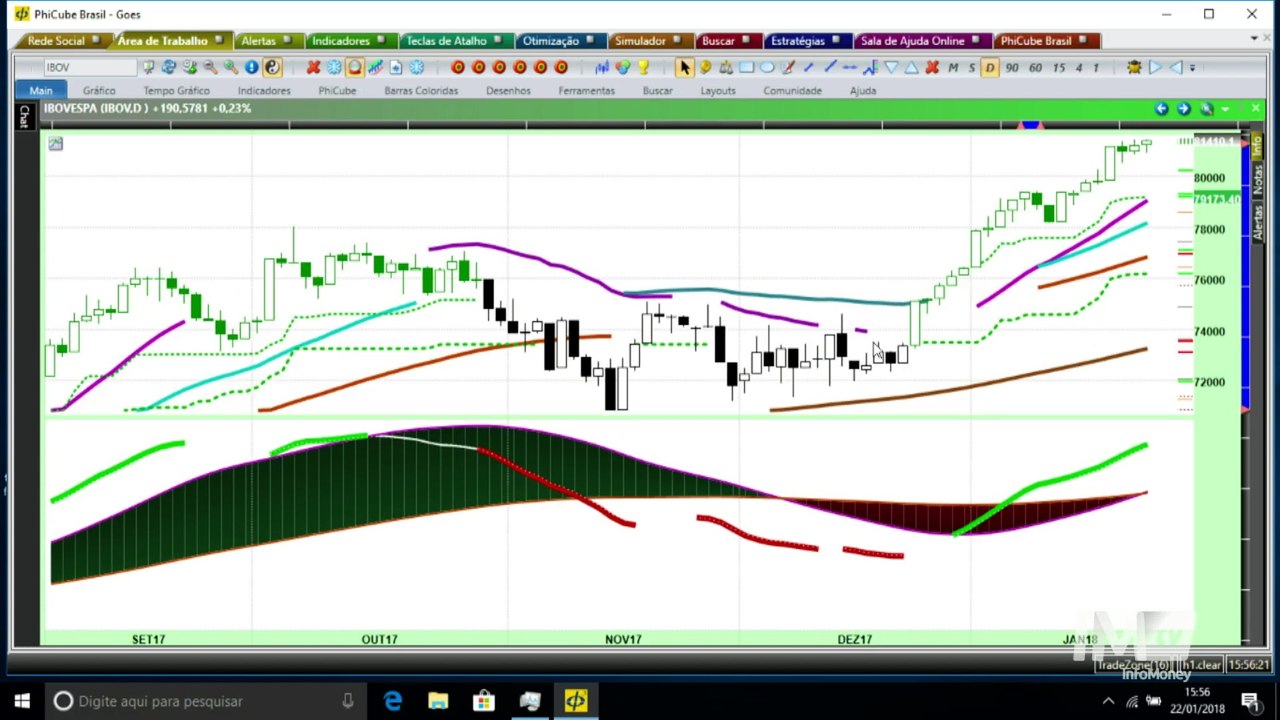
Task: Switch to the Alertas tab
Action: coord(266,41)
